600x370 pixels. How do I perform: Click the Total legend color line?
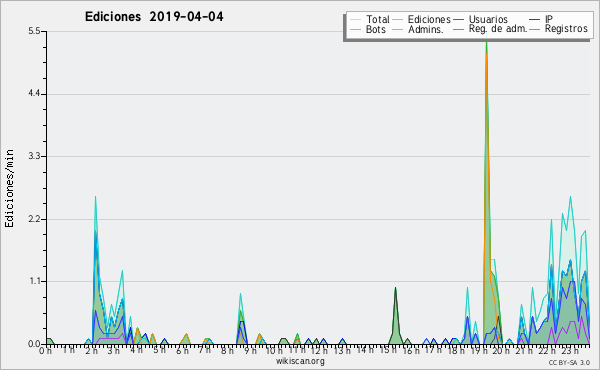(355, 20)
